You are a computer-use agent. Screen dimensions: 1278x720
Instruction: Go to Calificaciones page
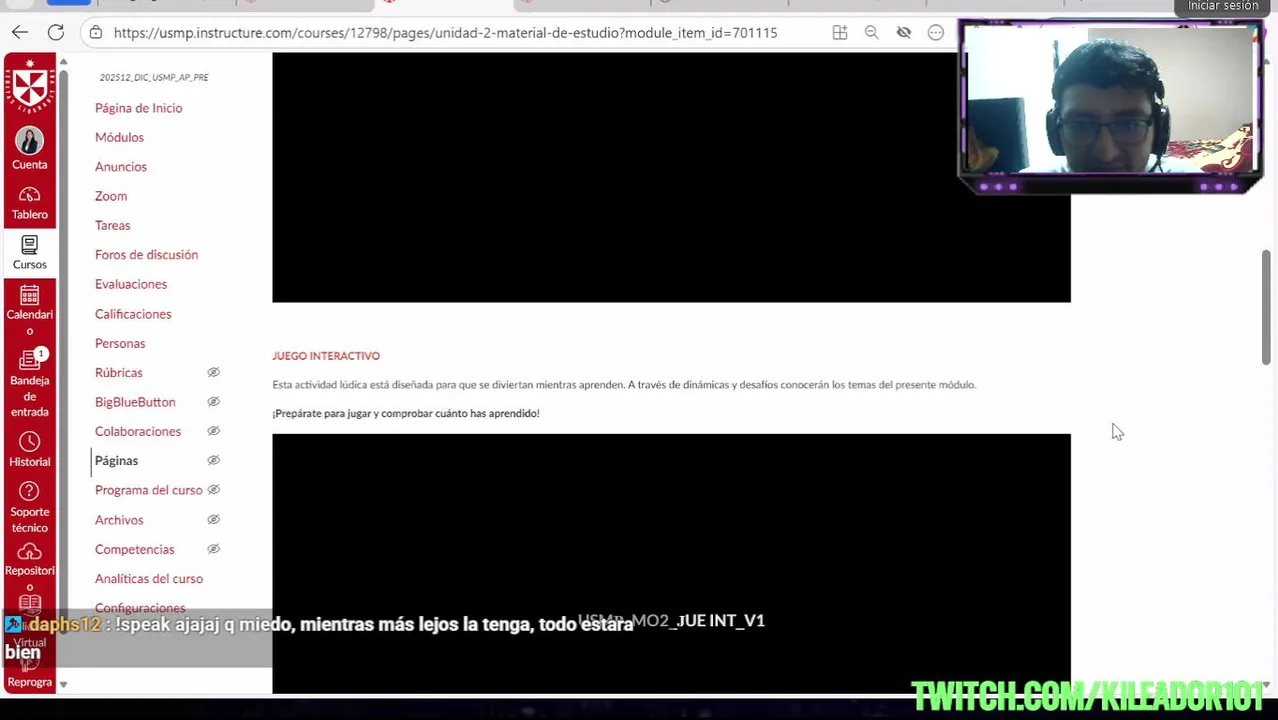(x=133, y=314)
